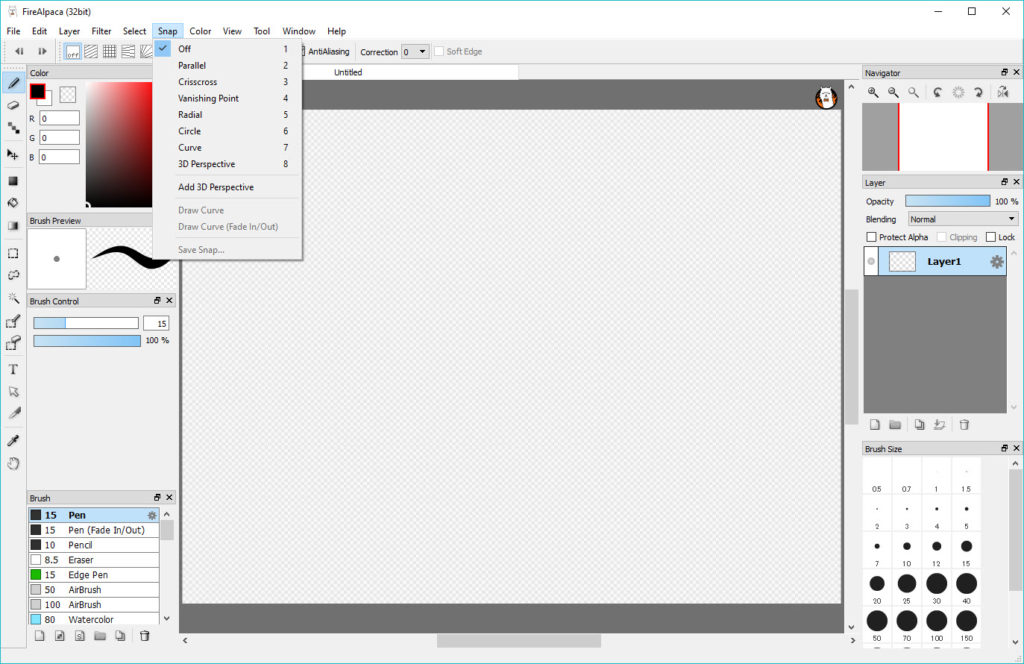Screen dimensions: 1024x664
Task: Delete layer with the trash icon
Action: pos(964,425)
